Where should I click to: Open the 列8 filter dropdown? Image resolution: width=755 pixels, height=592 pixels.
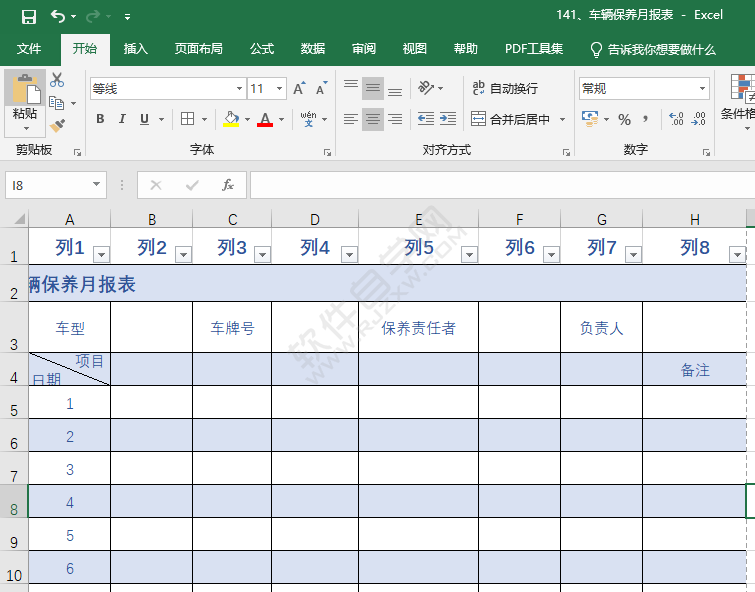(x=737, y=254)
